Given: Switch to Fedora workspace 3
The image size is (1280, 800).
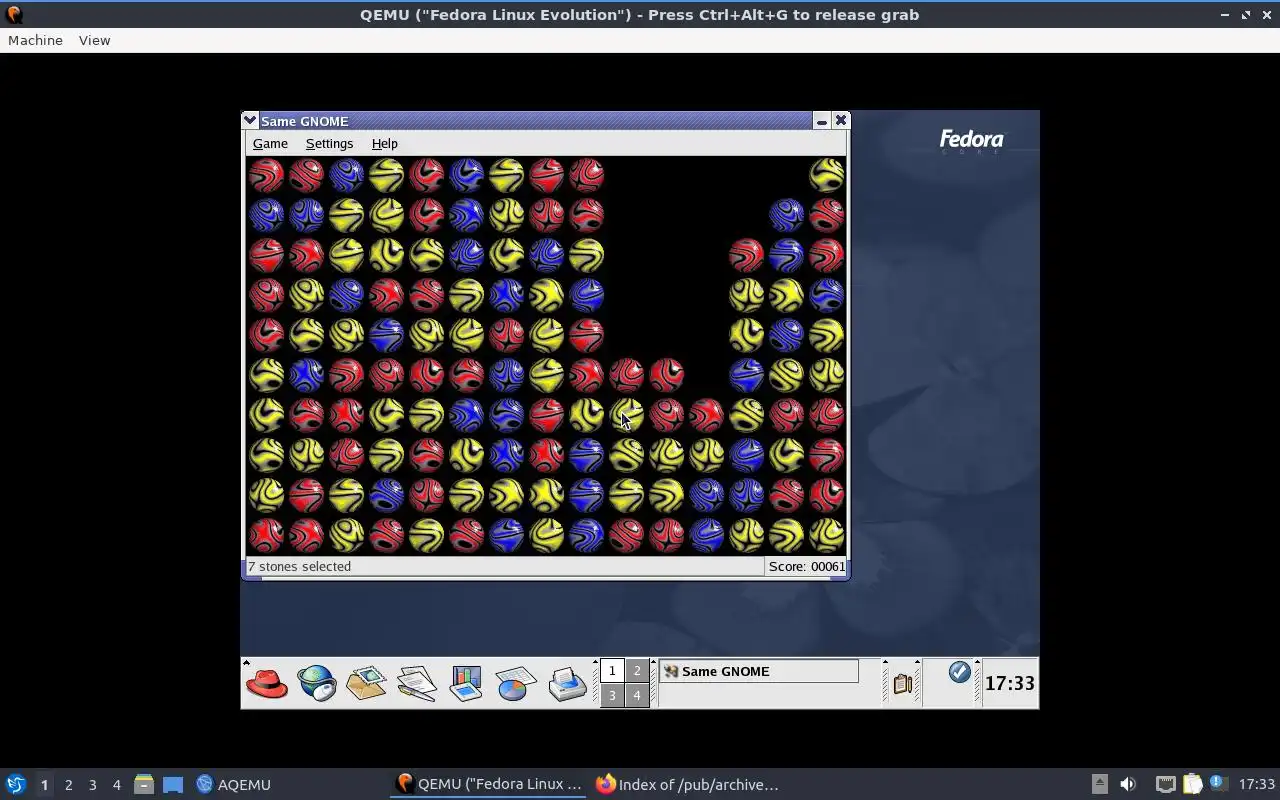Looking at the screenshot, I should 612,695.
